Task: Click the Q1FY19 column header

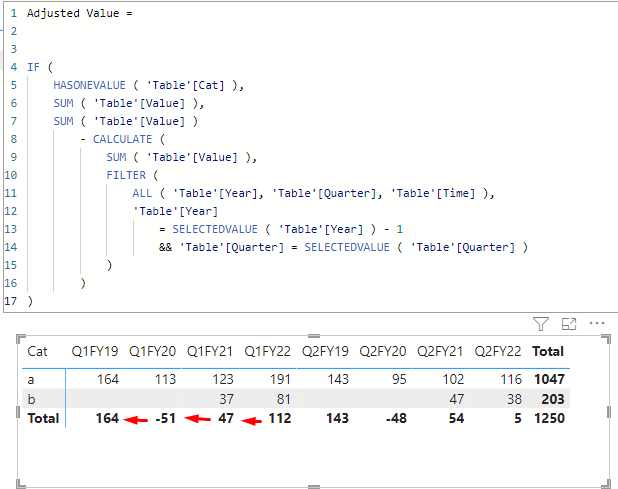Action: [x=95, y=351]
